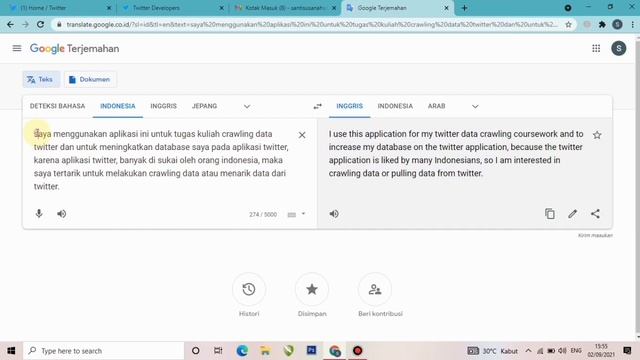Switch to the Home / Twitter tab
The height and width of the screenshot is (360, 640).
[x=60, y=8]
